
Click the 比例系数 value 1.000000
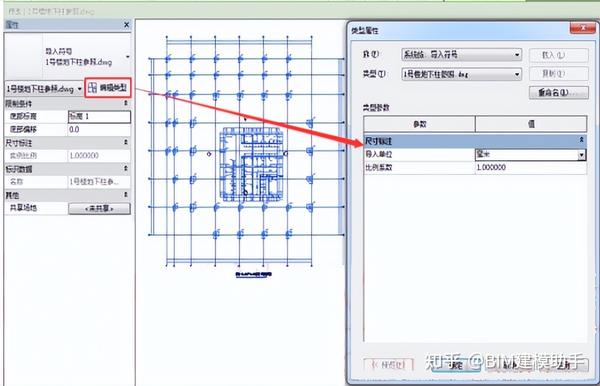[530, 168]
